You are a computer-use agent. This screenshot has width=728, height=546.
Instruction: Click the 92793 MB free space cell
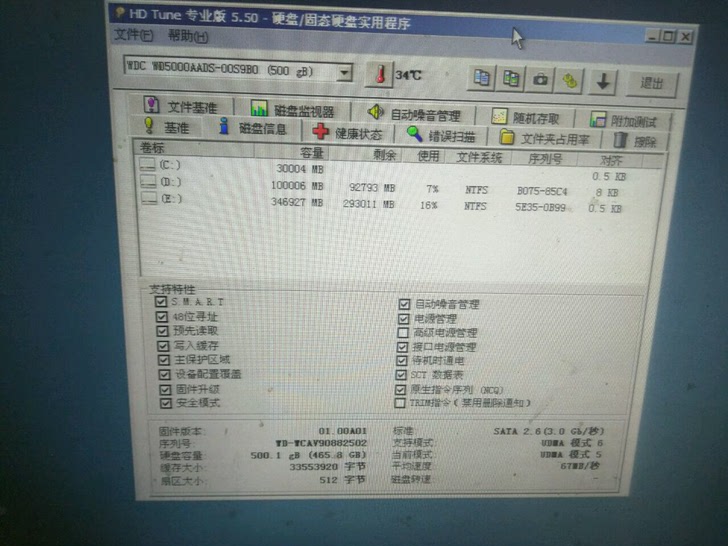coord(372,188)
